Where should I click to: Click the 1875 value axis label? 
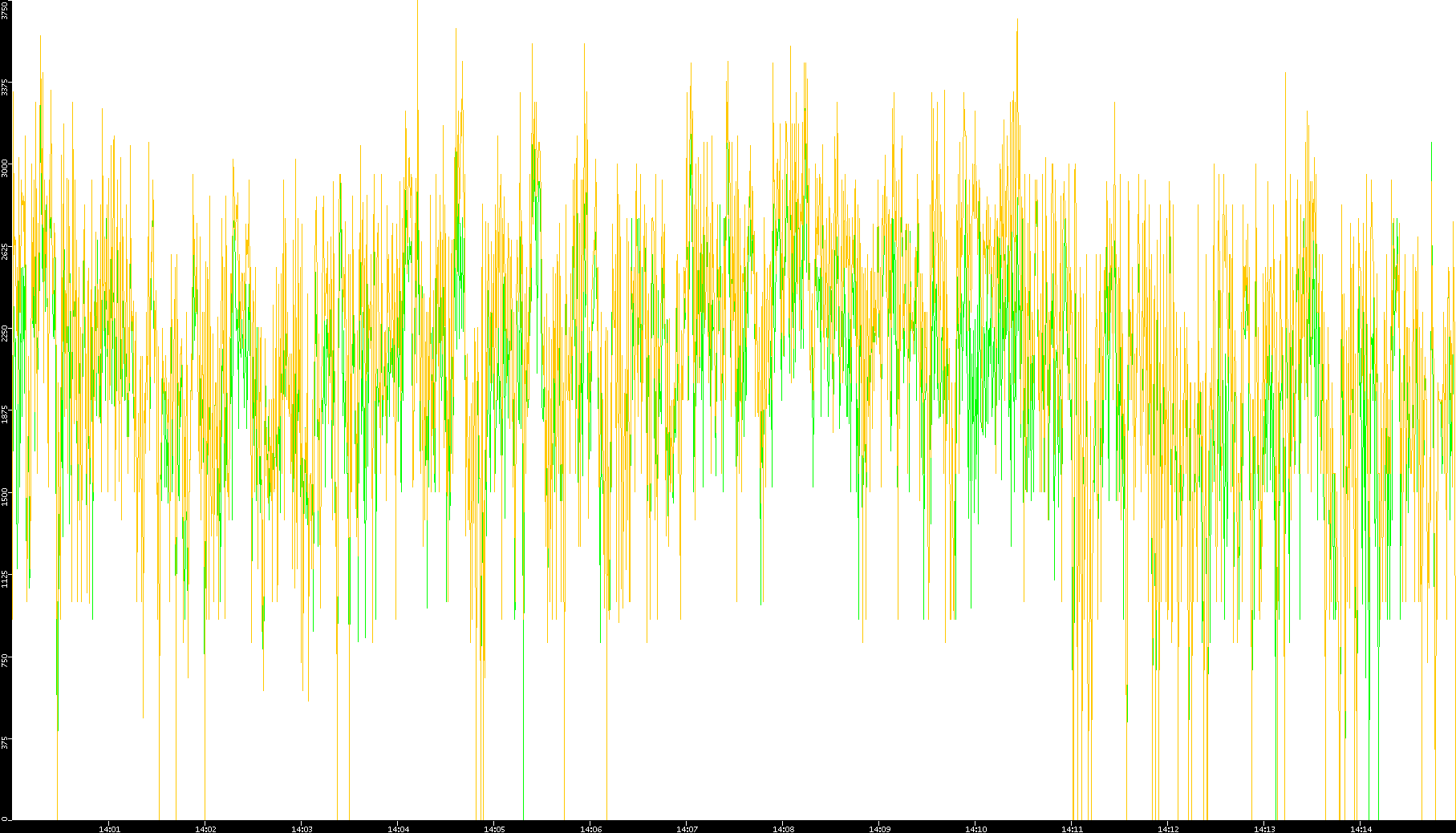pos(5,414)
